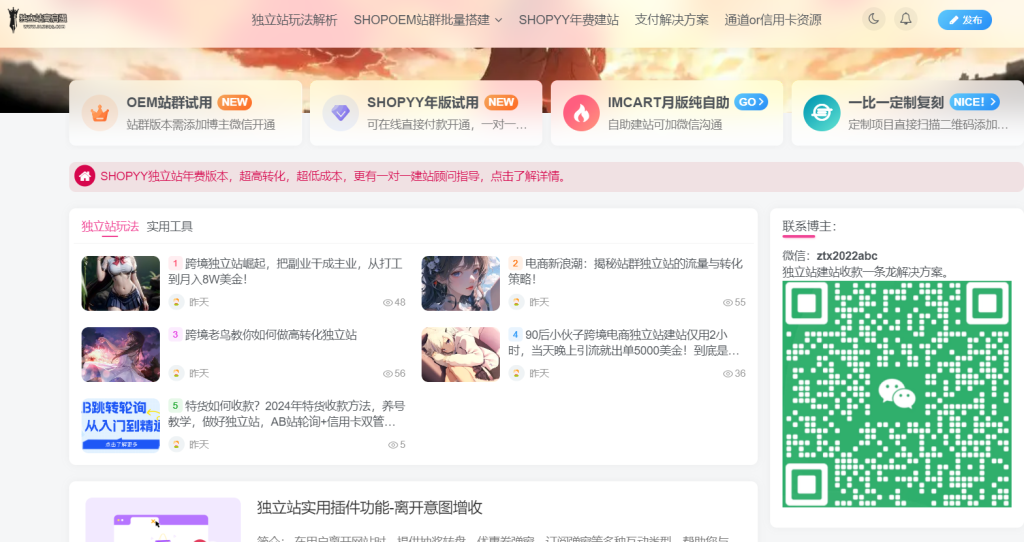The height and width of the screenshot is (542, 1024).
Task: Open 支付解决方案 menu item
Action: click(x=671, y=20)
